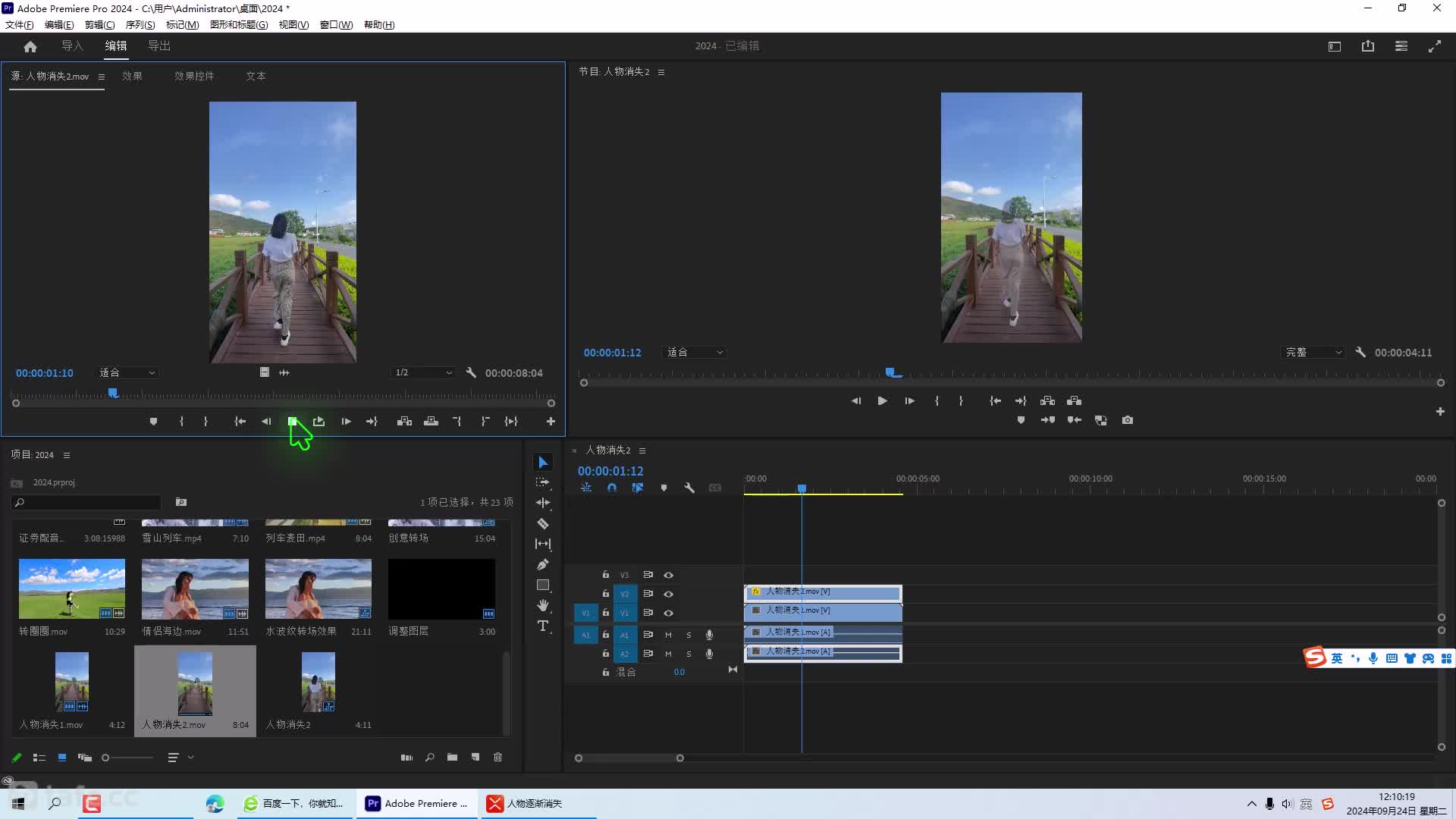Click Insert button in Source monitor
The width and height of the screenshot is (1456, 819).
click(x=404, y=422)
